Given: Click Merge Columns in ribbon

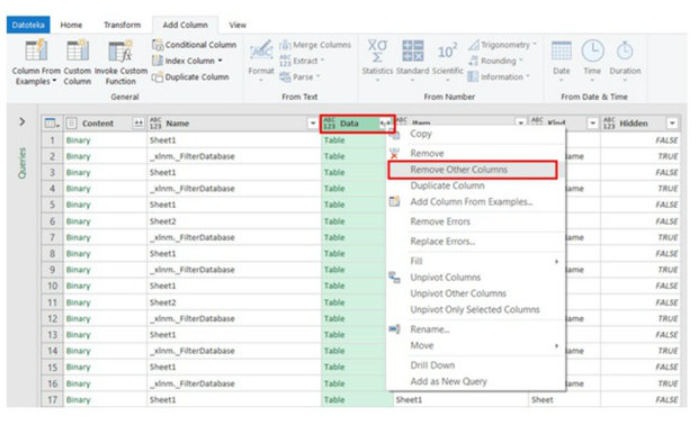Looking at the screenshot, I should click(315, 45).
